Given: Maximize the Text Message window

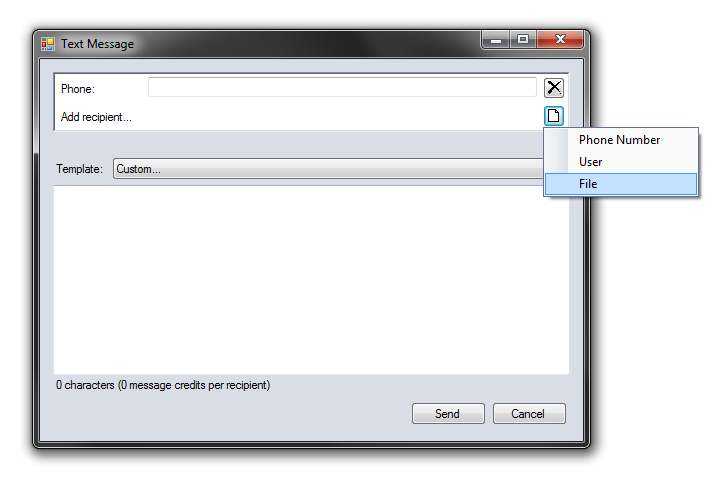Looking at the screenshot, I should (523, 40).
